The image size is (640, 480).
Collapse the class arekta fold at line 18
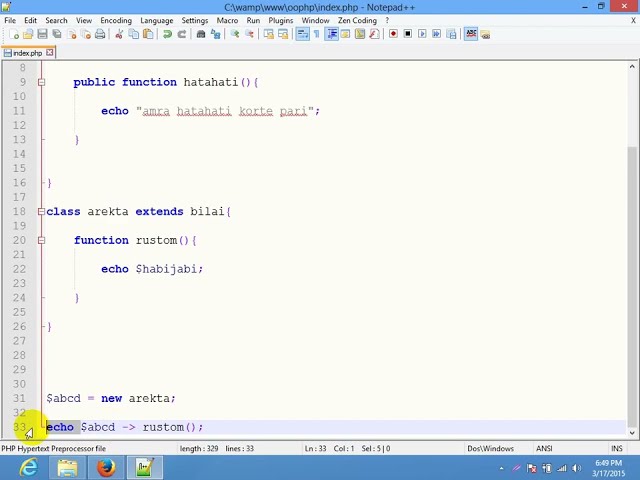[41, 211]
